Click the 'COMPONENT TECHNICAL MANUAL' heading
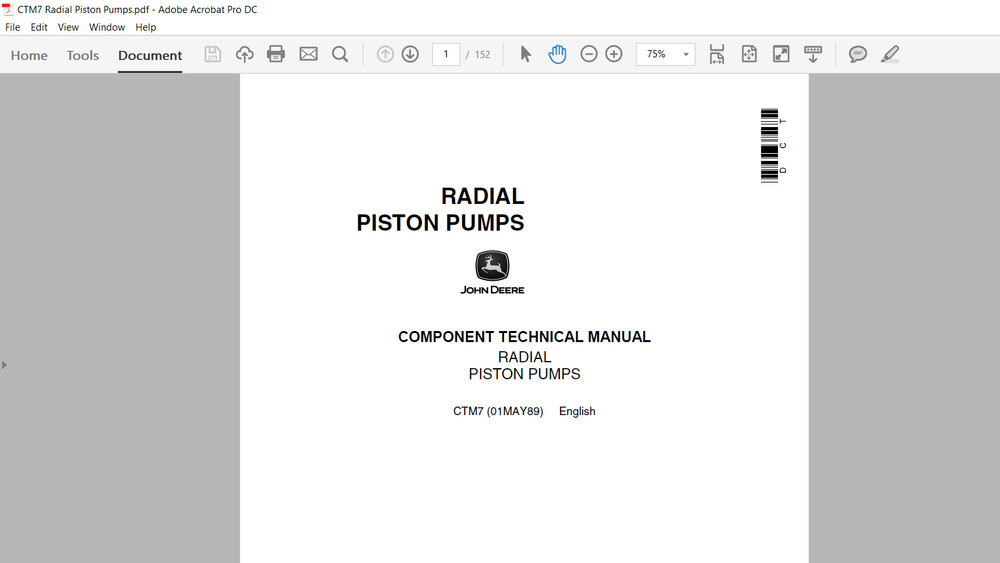This screenshot has height=563, width=1000. (524, 337)
